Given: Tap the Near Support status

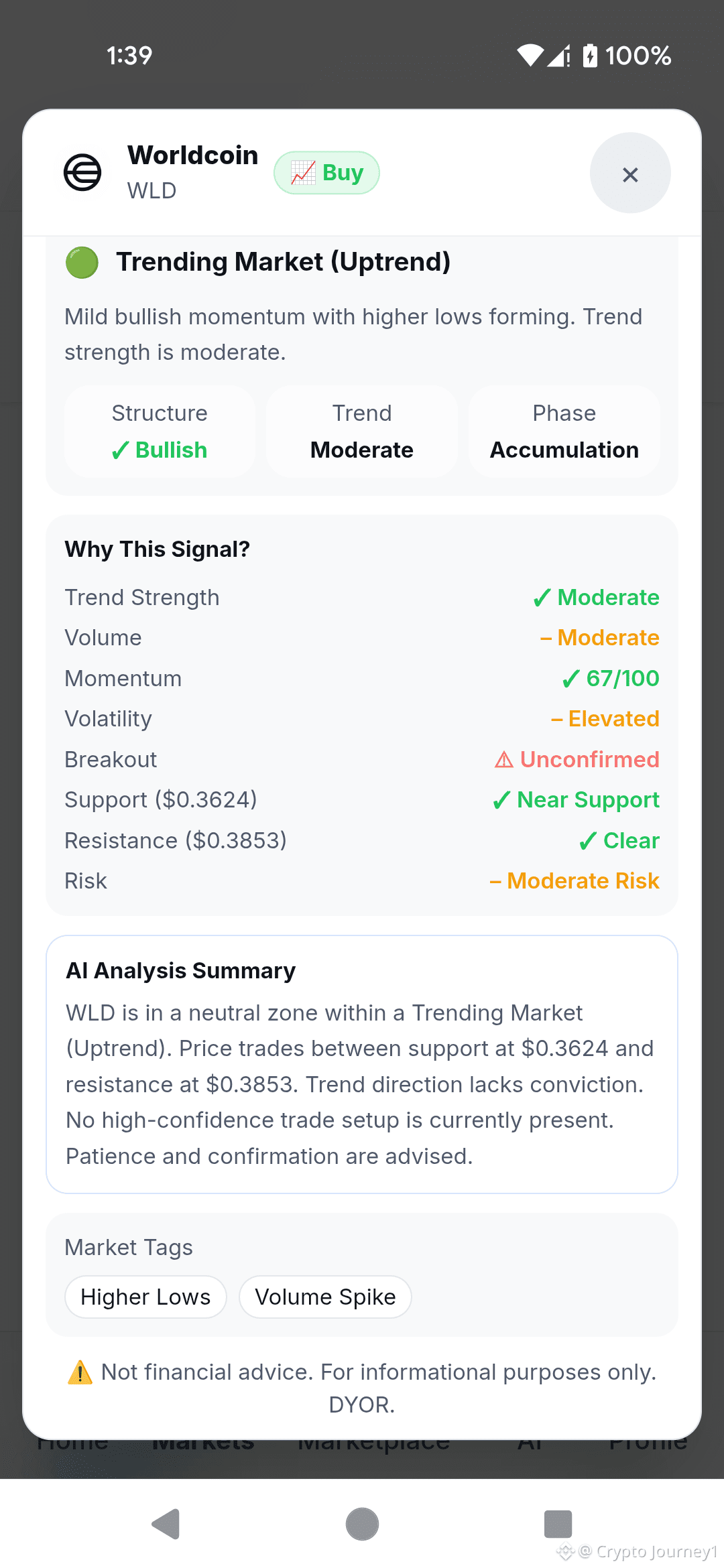Looking at the screenshot, I should [x=576, y=800].
